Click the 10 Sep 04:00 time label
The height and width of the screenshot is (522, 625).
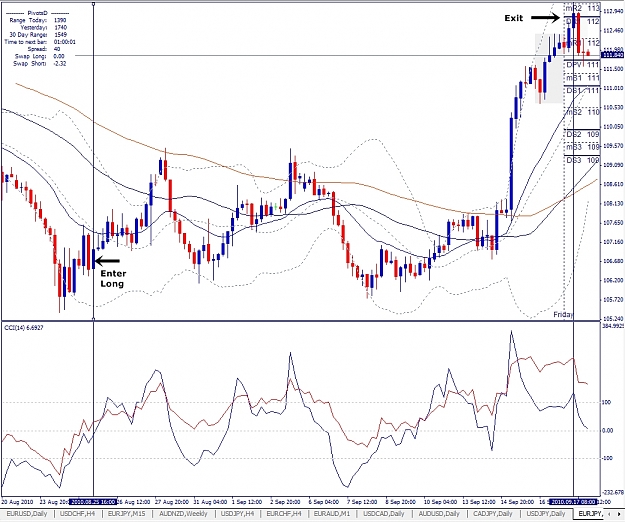(x=440, y=502)
